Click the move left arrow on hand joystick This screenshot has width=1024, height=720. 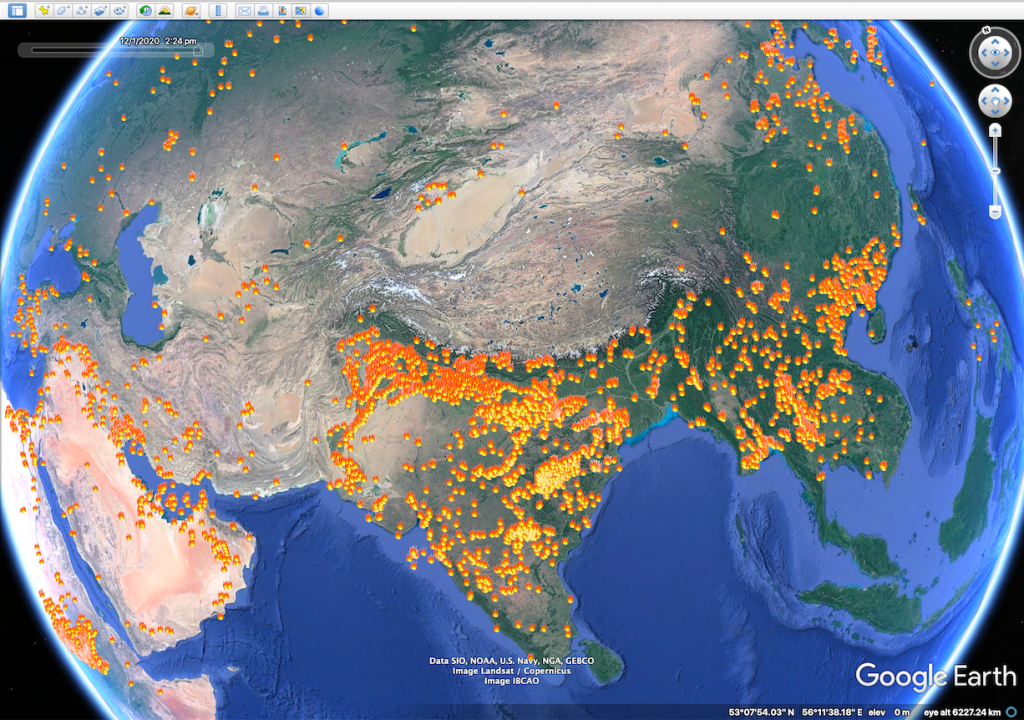pos(984,101)
